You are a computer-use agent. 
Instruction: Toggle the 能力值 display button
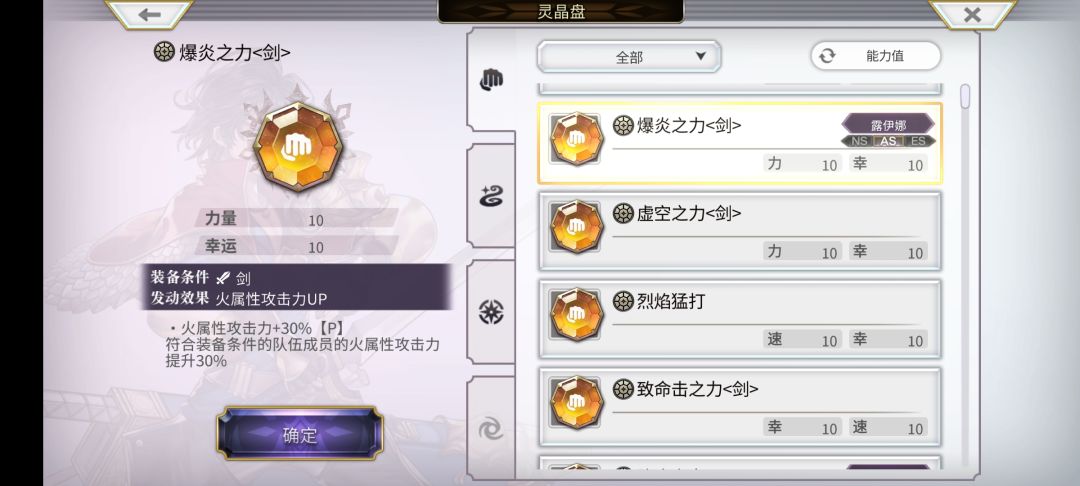point(875,56)
